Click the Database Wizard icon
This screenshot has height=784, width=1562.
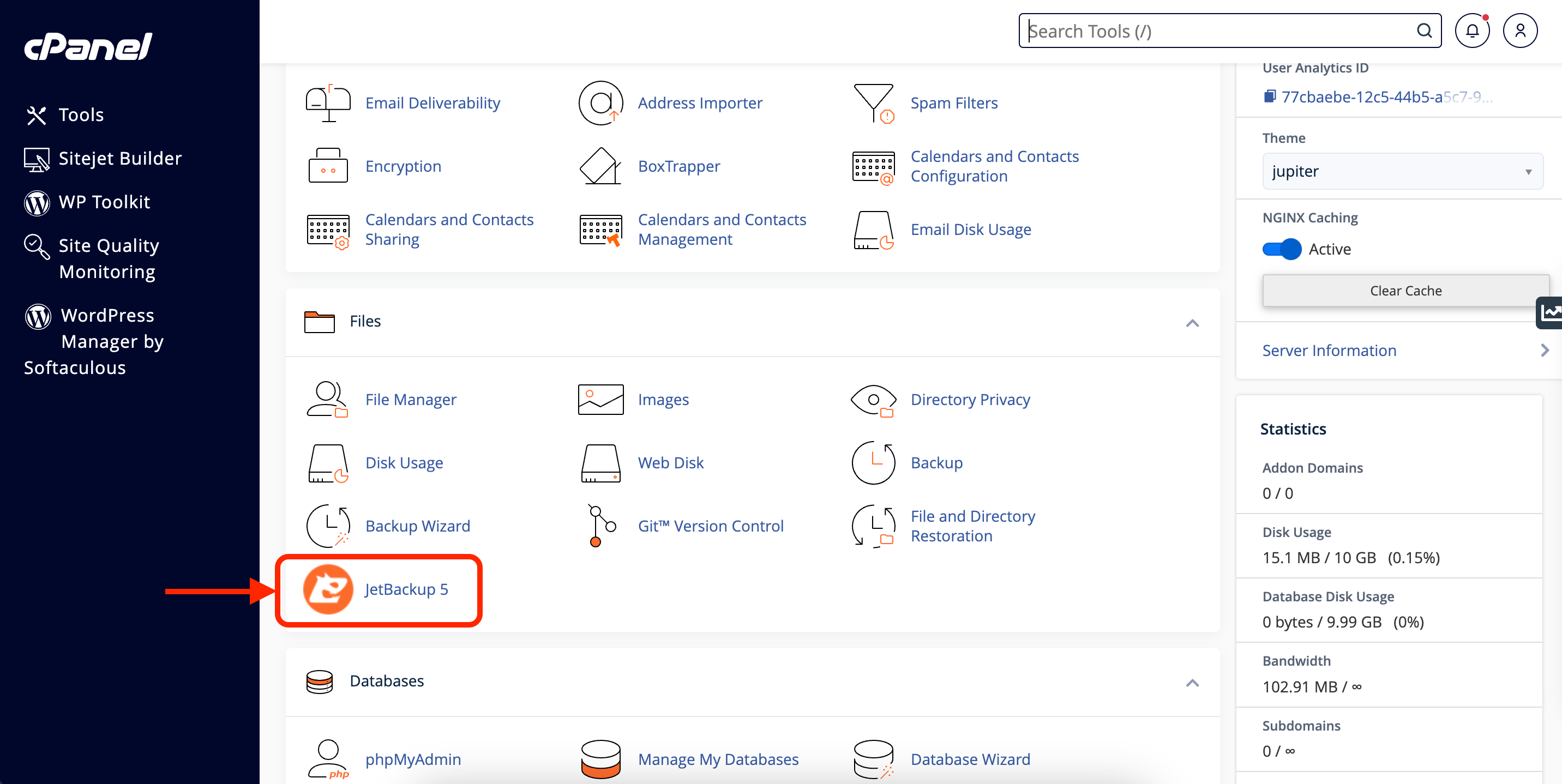874,759
